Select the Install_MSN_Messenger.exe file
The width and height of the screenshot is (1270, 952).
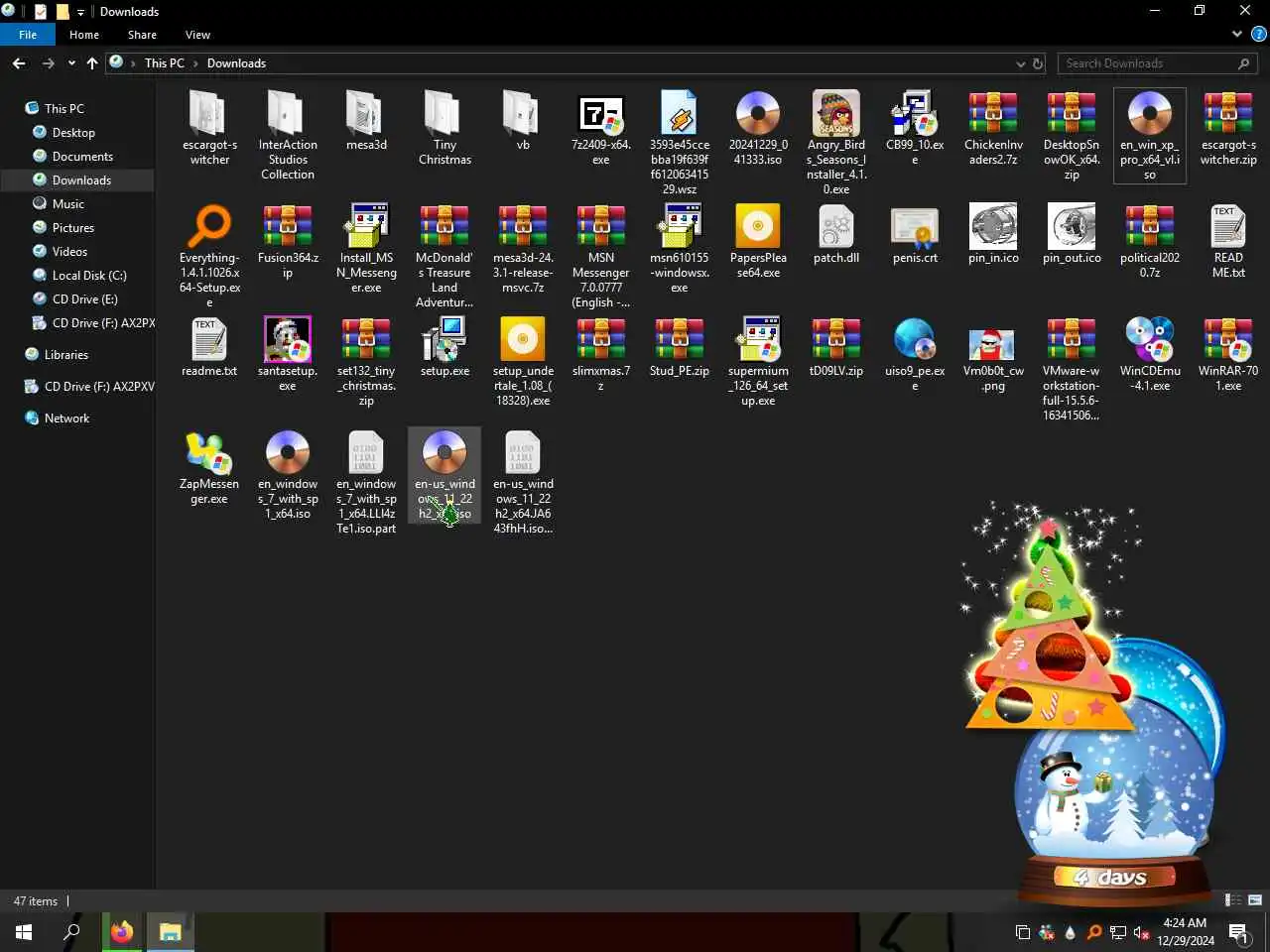pos(366,248)
